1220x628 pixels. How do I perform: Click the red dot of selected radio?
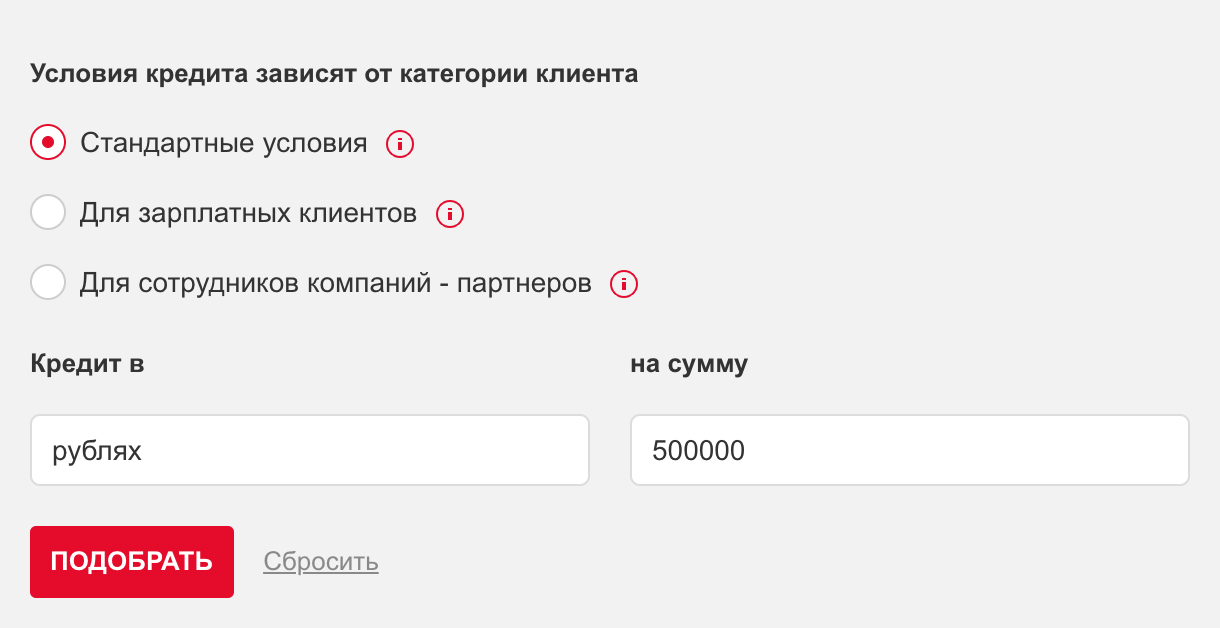48,143
